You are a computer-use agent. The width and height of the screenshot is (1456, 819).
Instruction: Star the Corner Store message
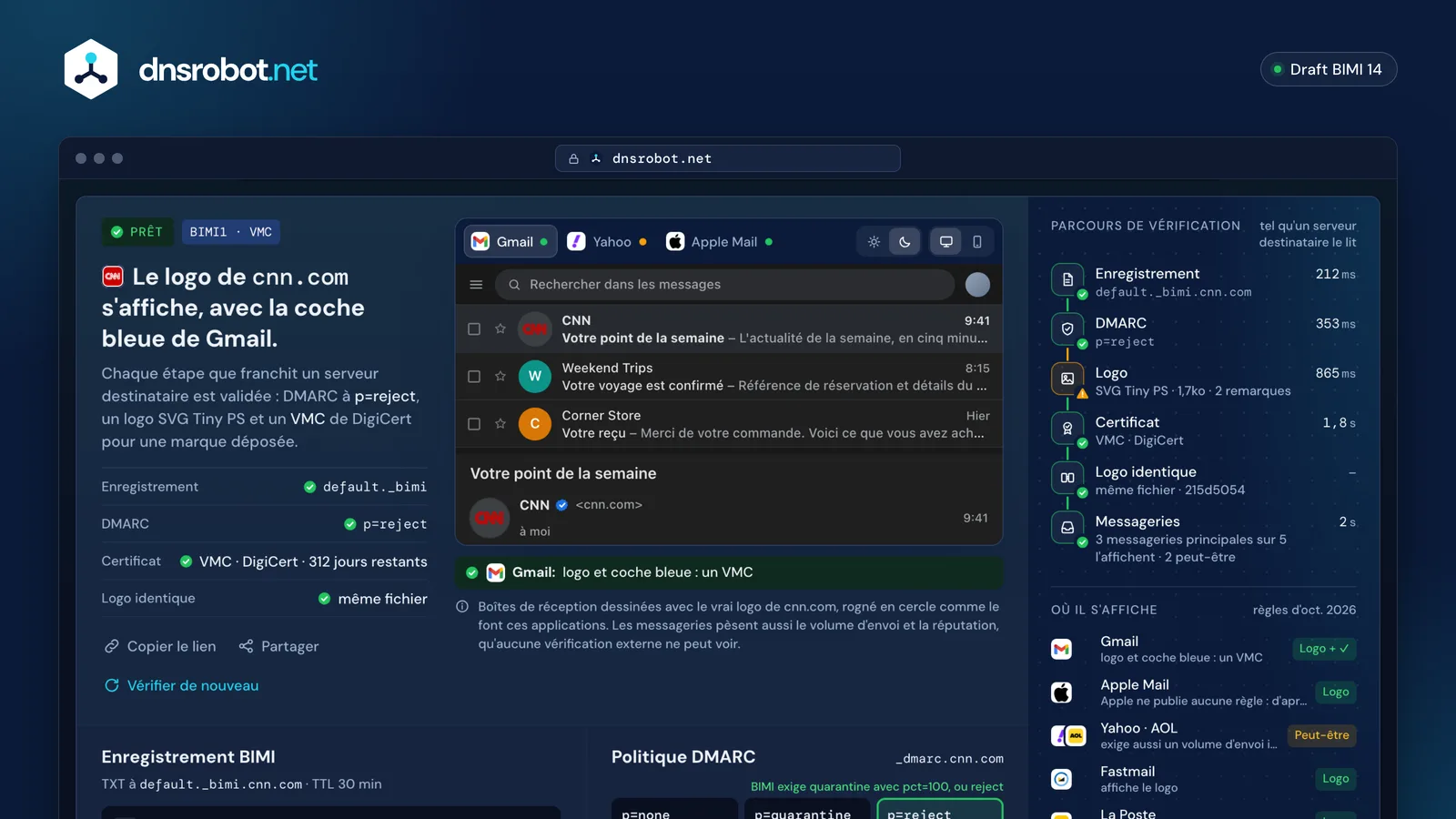click(x=500, y=423)
